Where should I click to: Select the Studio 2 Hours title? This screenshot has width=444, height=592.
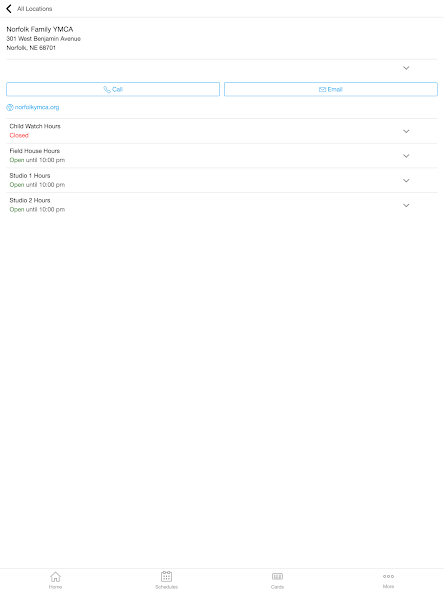point(29,200)
